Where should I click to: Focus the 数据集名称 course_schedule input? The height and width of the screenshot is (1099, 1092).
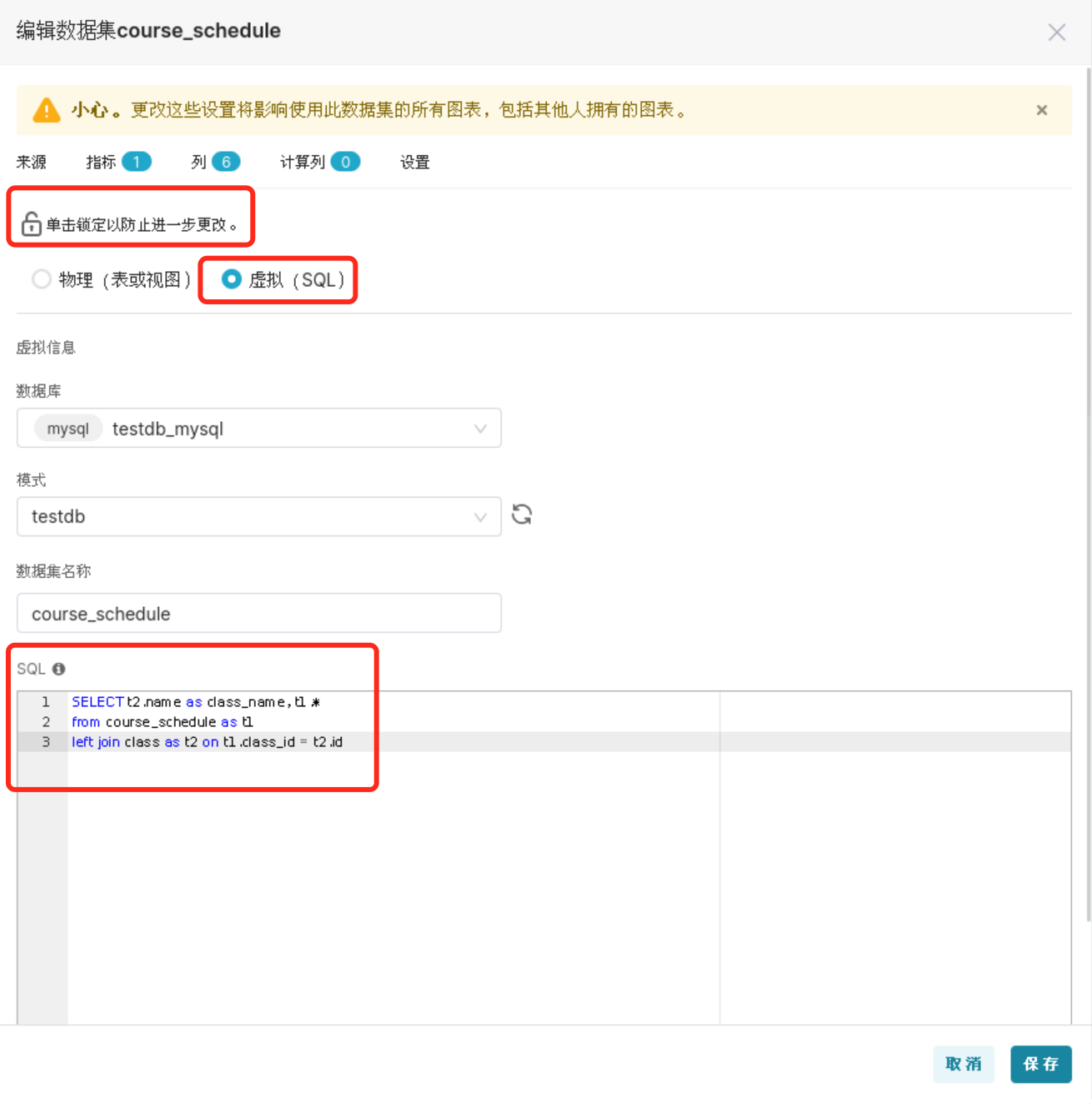259,613
